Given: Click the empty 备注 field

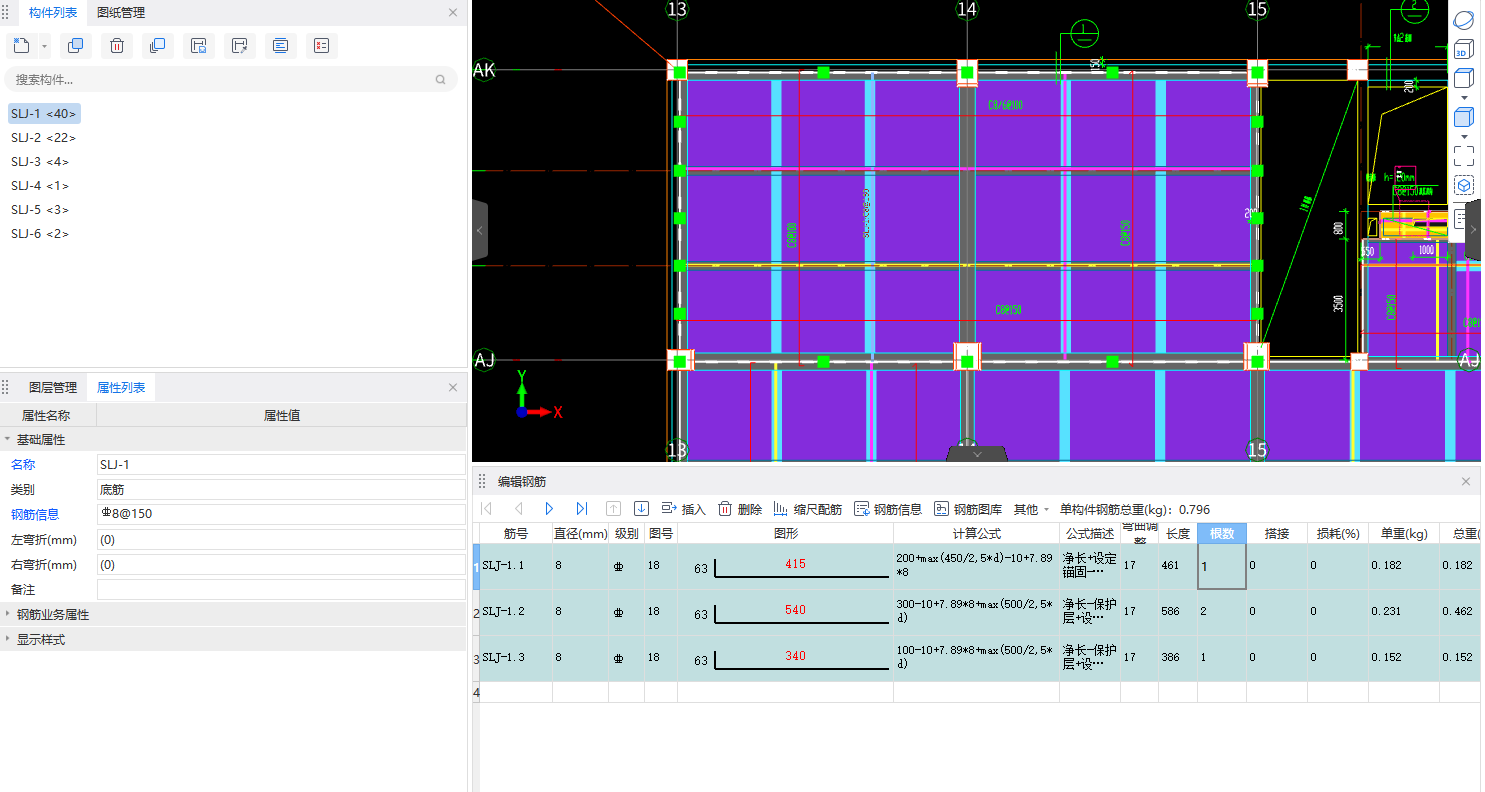Looking at the screenshot, I should coord(281,590).
